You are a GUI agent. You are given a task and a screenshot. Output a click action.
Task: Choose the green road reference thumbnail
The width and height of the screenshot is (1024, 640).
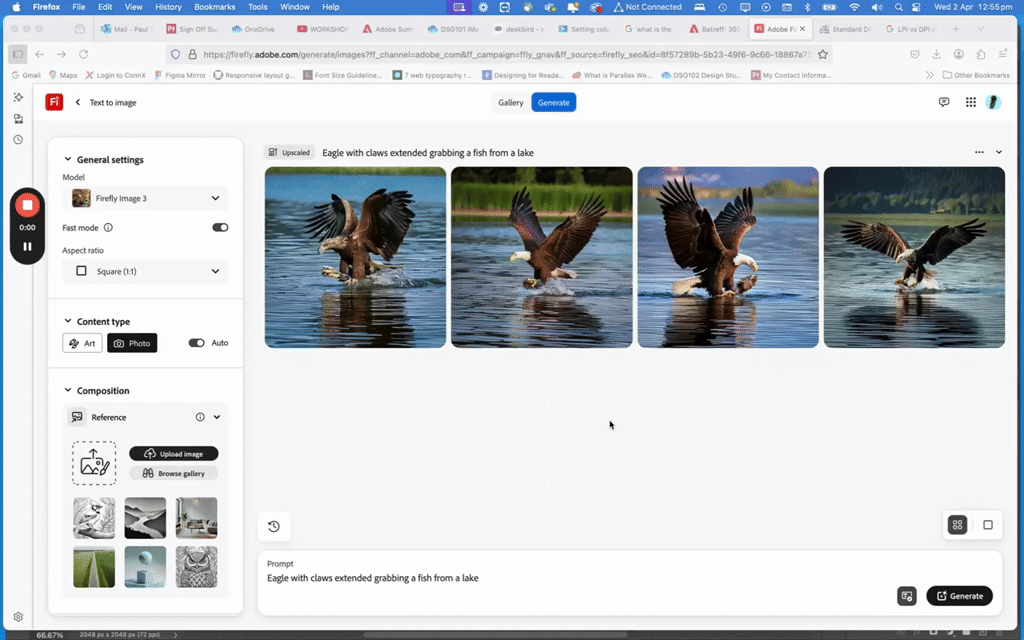coord(94,567)
